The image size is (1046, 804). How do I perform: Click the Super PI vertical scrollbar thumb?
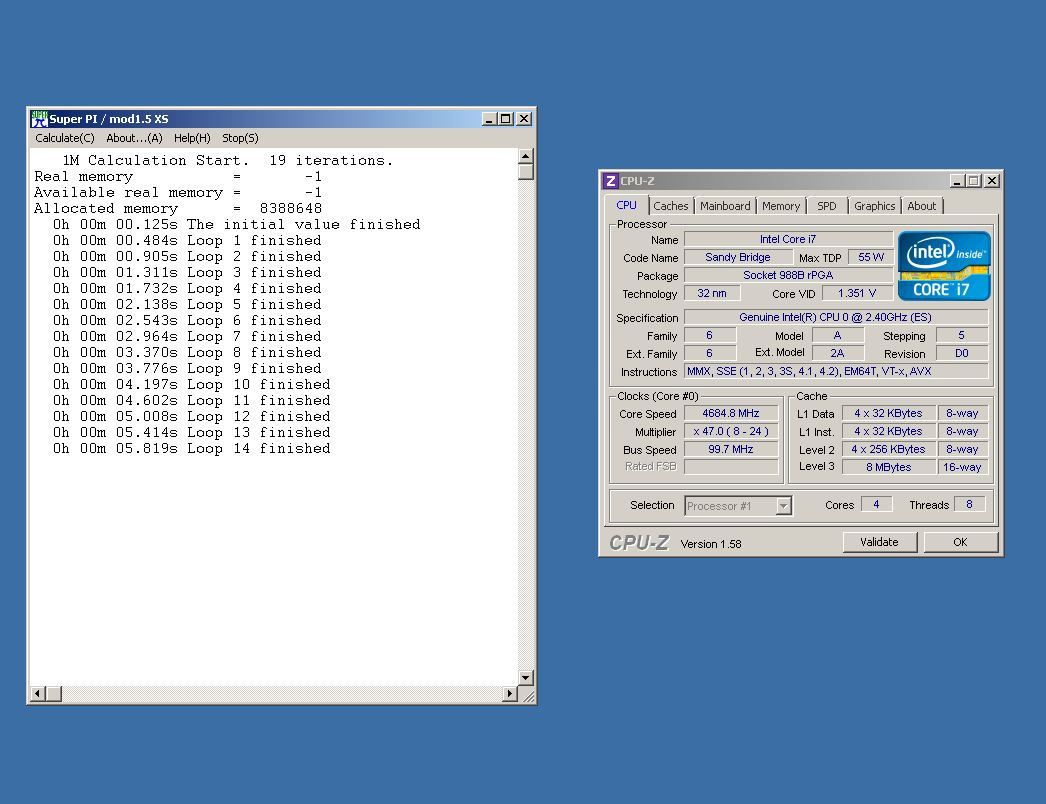click(526, 172)
